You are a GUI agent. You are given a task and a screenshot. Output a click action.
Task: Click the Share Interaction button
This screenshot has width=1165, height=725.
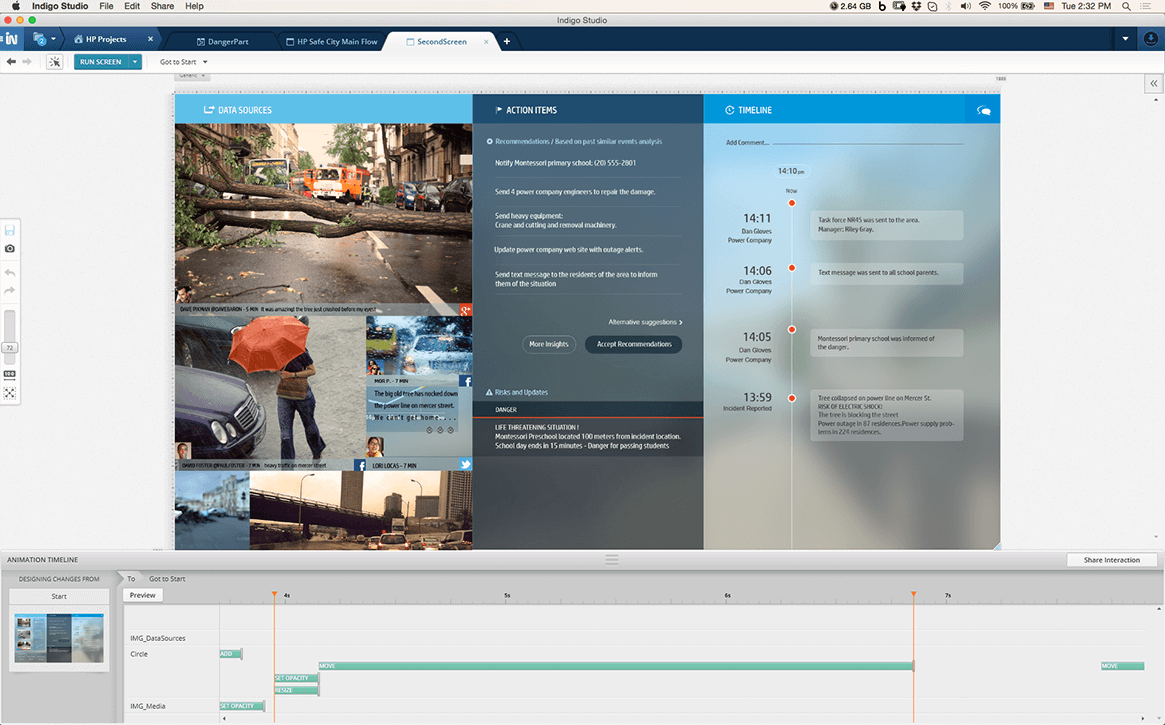point(1111,560)
